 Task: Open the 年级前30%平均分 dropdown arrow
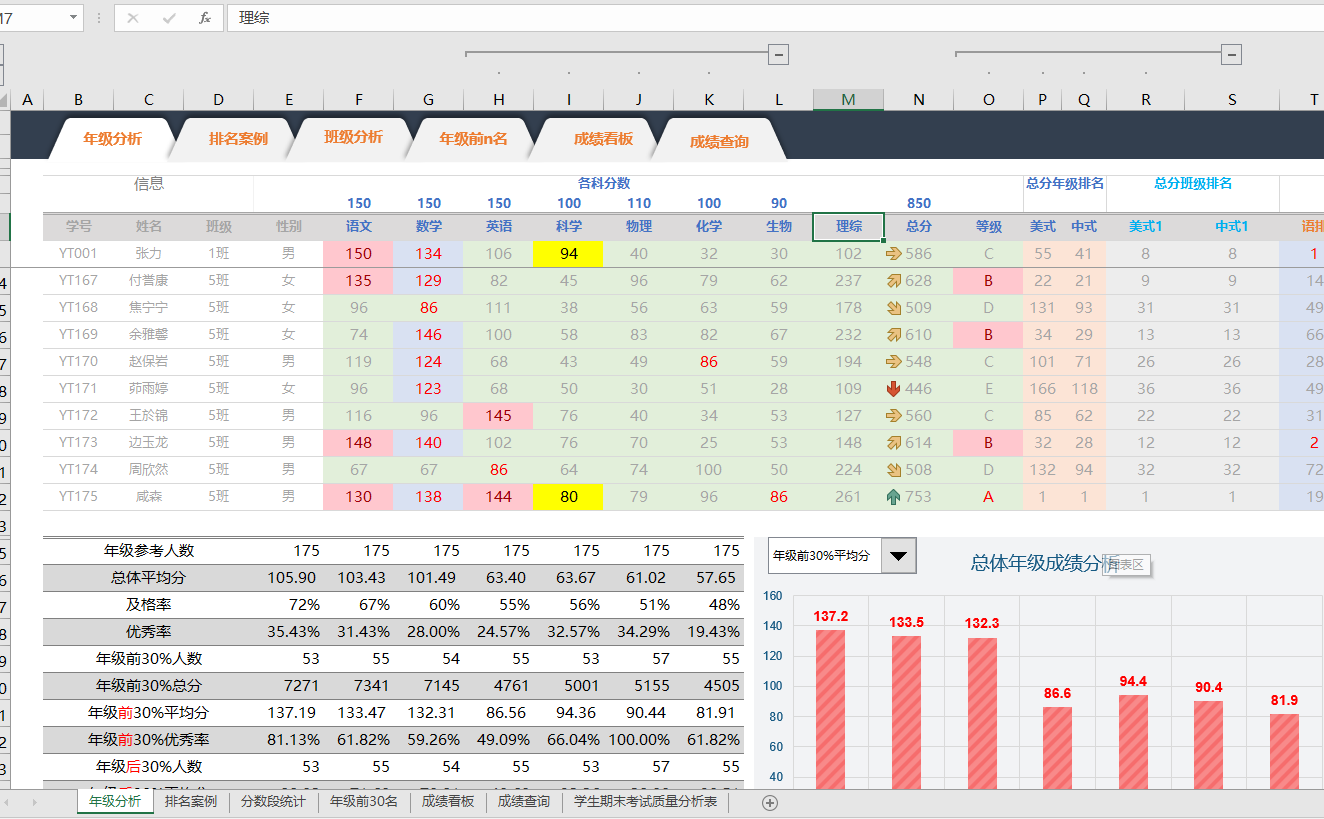(x=898, y=555)
